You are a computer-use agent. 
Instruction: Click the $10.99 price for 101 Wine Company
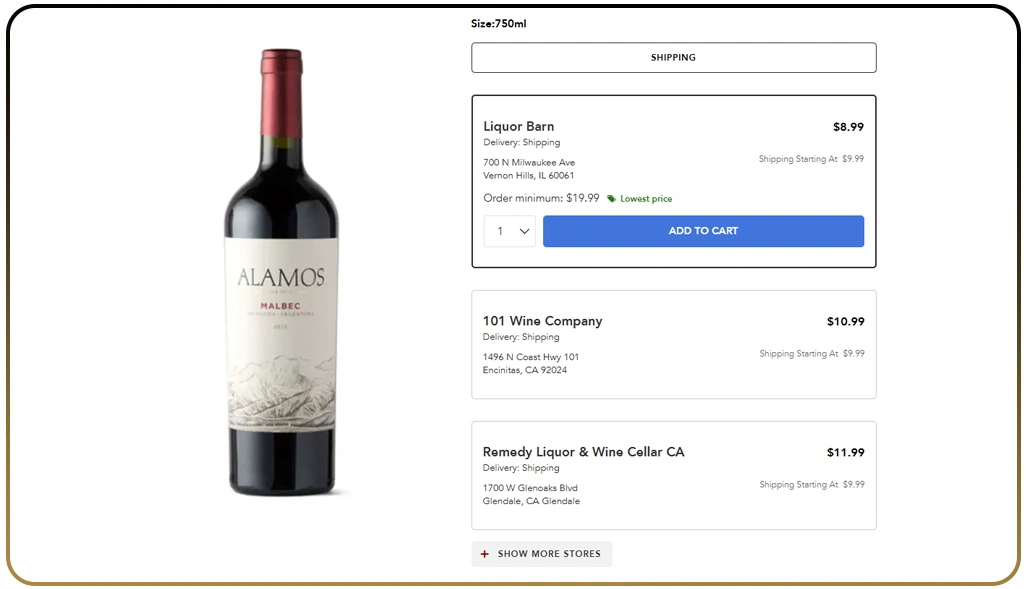[846, 321]
